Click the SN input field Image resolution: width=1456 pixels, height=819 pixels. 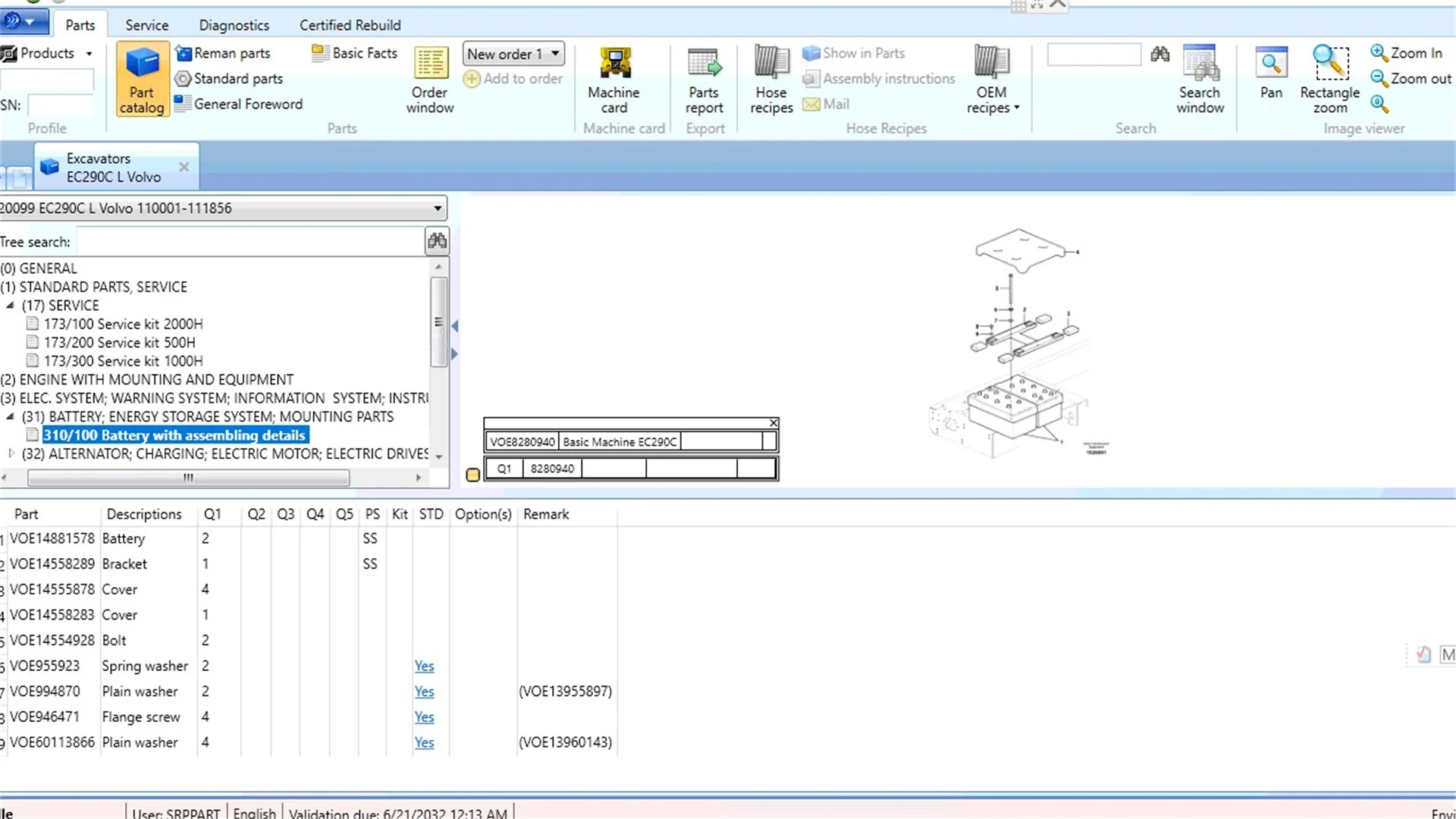click(x=61, y=105)
